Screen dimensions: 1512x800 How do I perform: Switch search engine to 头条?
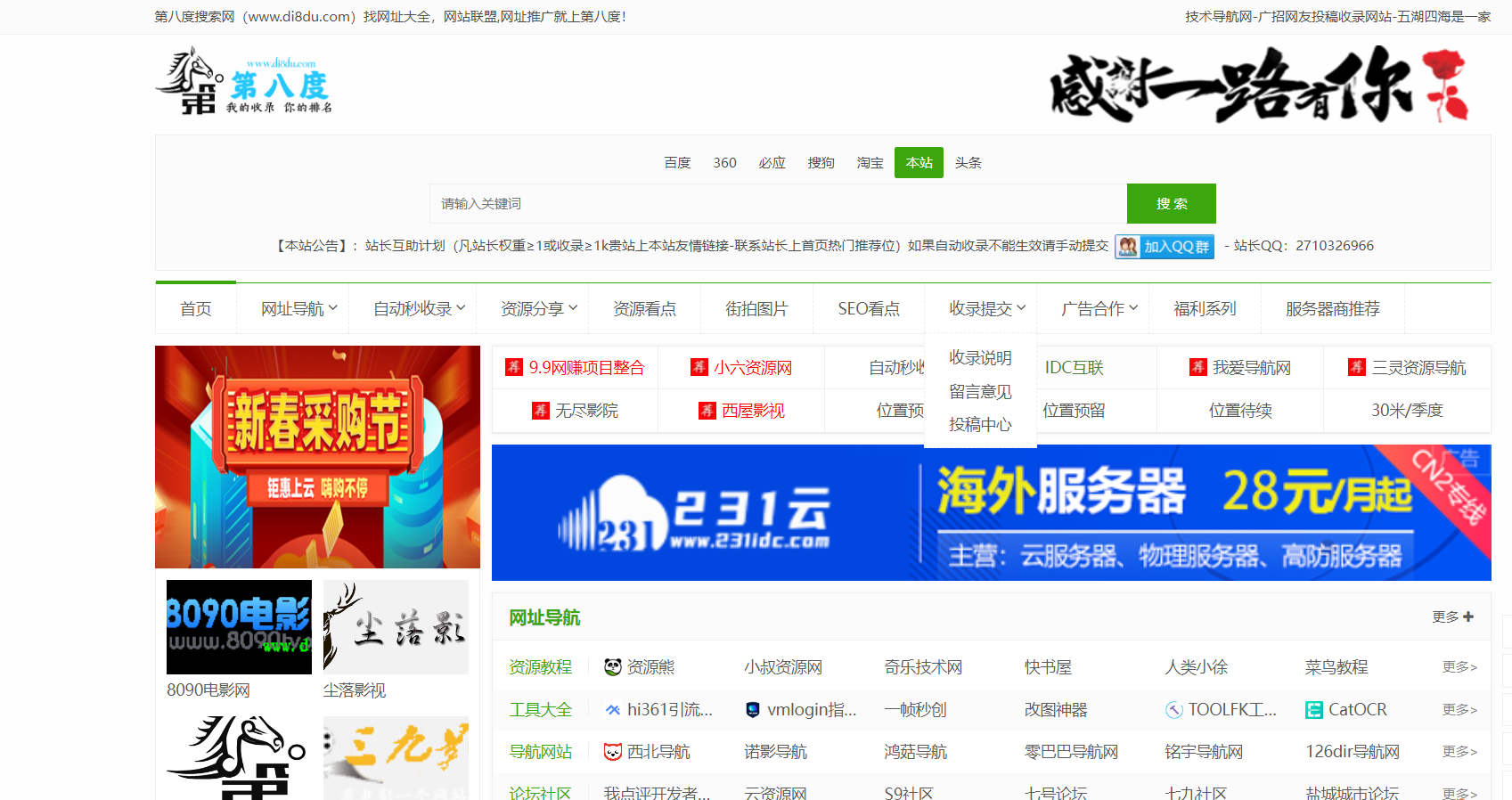point(968,162)
